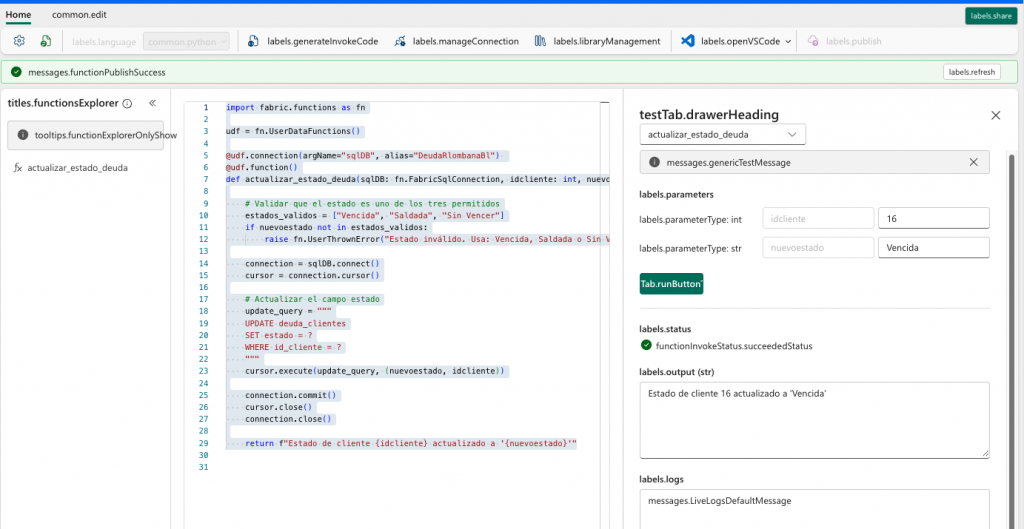1024x529 pixels.
Task: Click the VS Code icon labels.openVSCode
Action: (x=688, y=41)
